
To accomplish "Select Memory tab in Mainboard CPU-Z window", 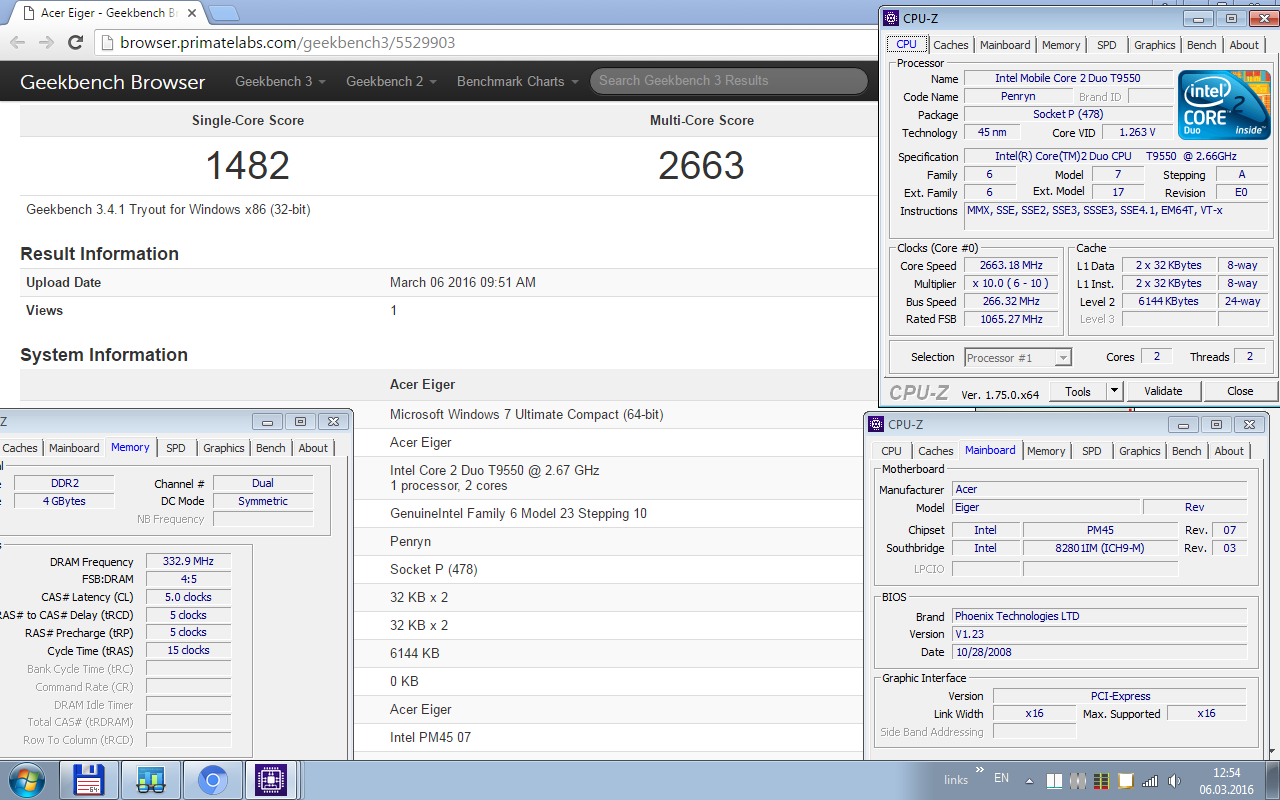I will point(1046,451).
